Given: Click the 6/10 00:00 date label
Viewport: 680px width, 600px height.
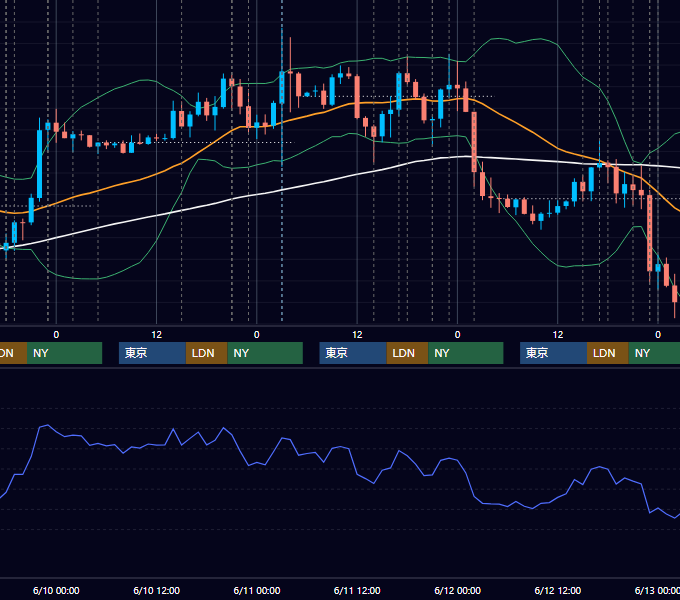Looking at the screenshot, I should point(56,590).
